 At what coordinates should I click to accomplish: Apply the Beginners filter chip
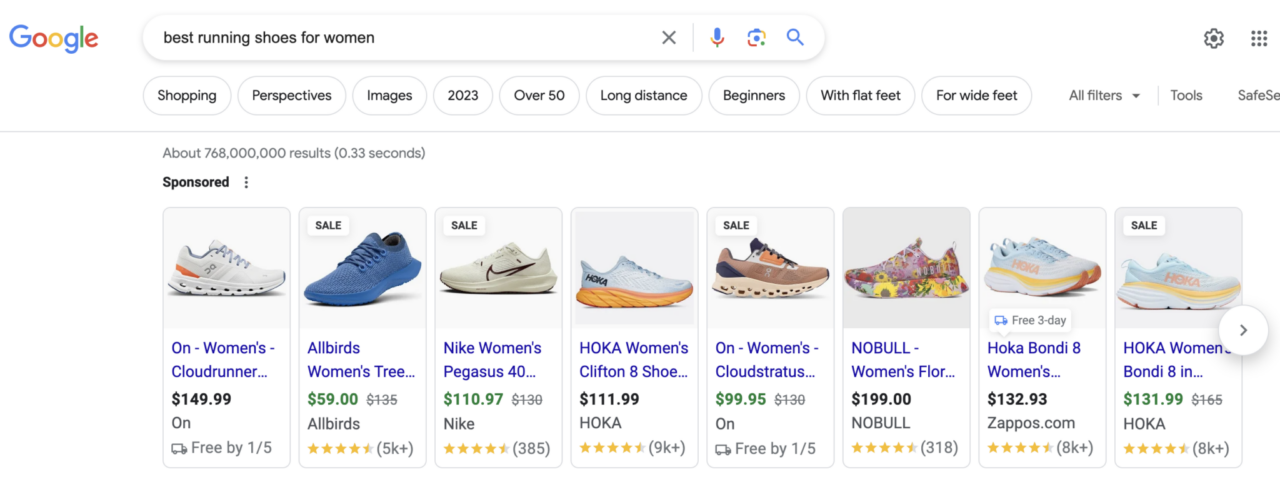click(754, 96)
